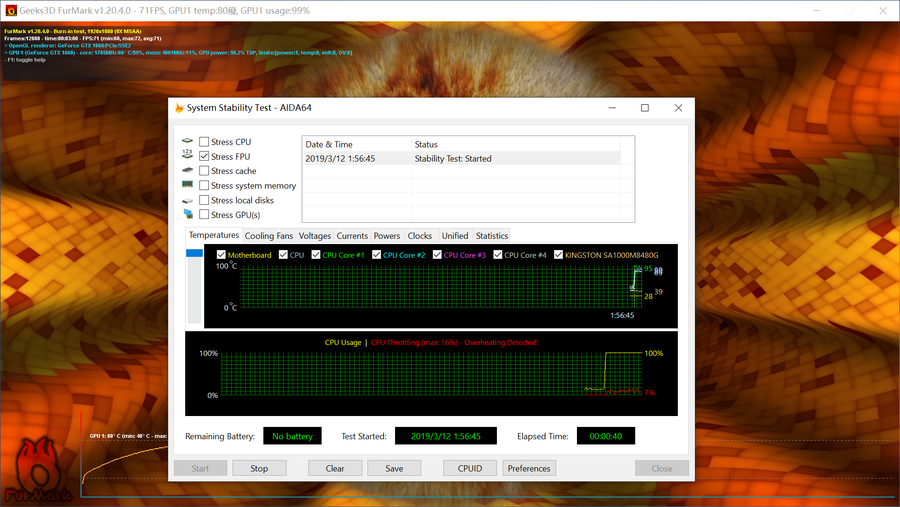900x507 pixels.
Task: Click the FurMark logo in the bottom-left corner
Action: click(38, 472)
